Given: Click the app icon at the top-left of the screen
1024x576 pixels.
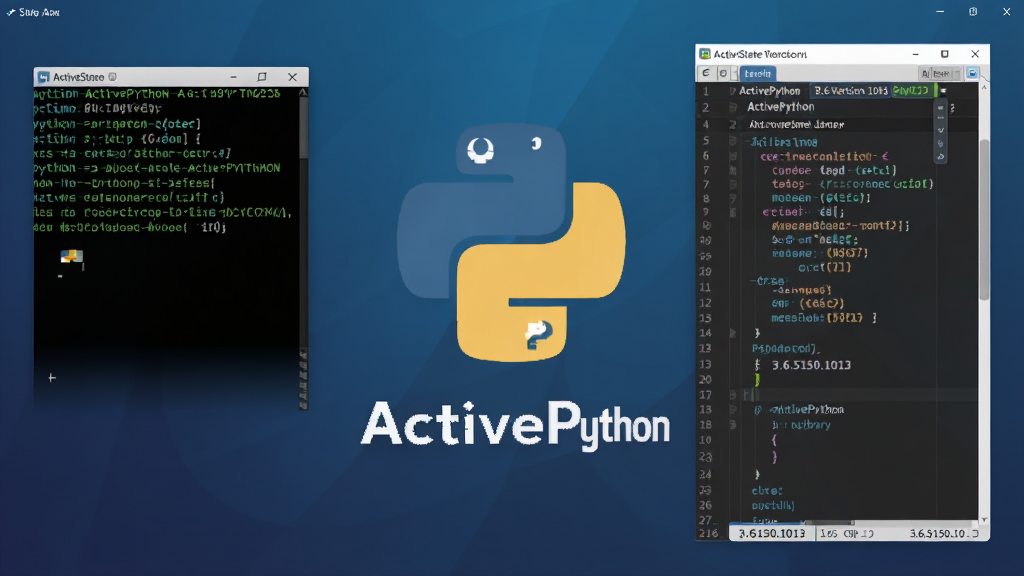Looking at the screenshot, I should pyautogui.click(x=10, y=12).
